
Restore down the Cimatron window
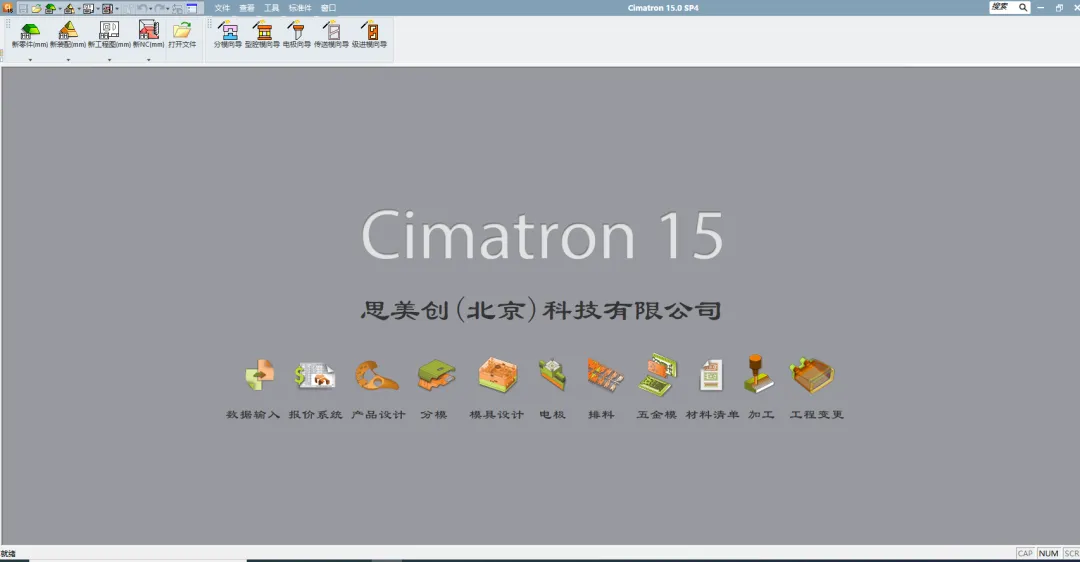(x=1059, y=8)
